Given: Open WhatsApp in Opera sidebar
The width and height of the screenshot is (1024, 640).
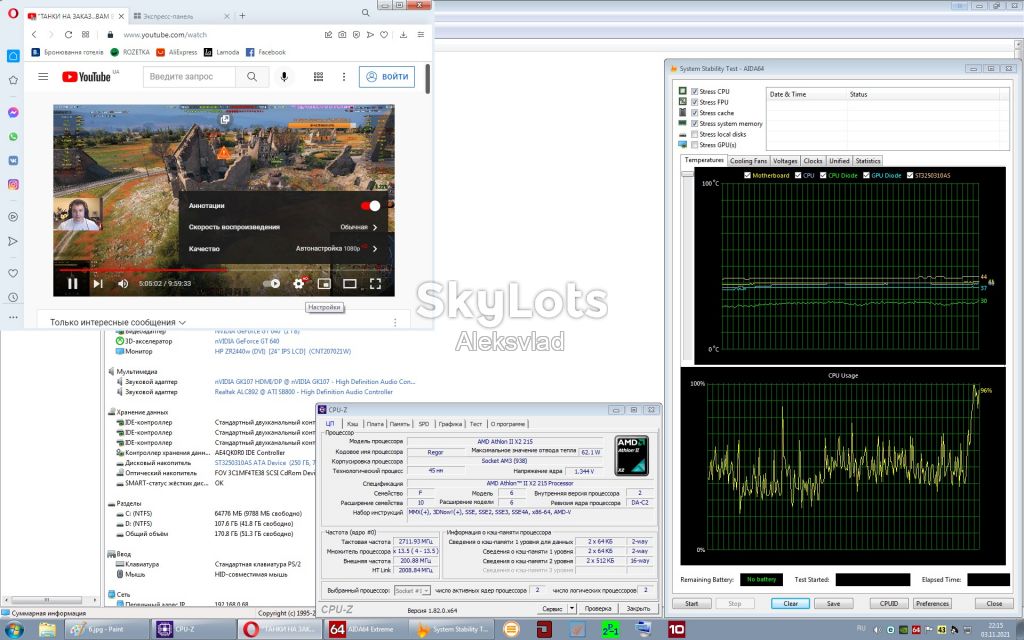Looking at the screenshot, I should click(13, 137).
